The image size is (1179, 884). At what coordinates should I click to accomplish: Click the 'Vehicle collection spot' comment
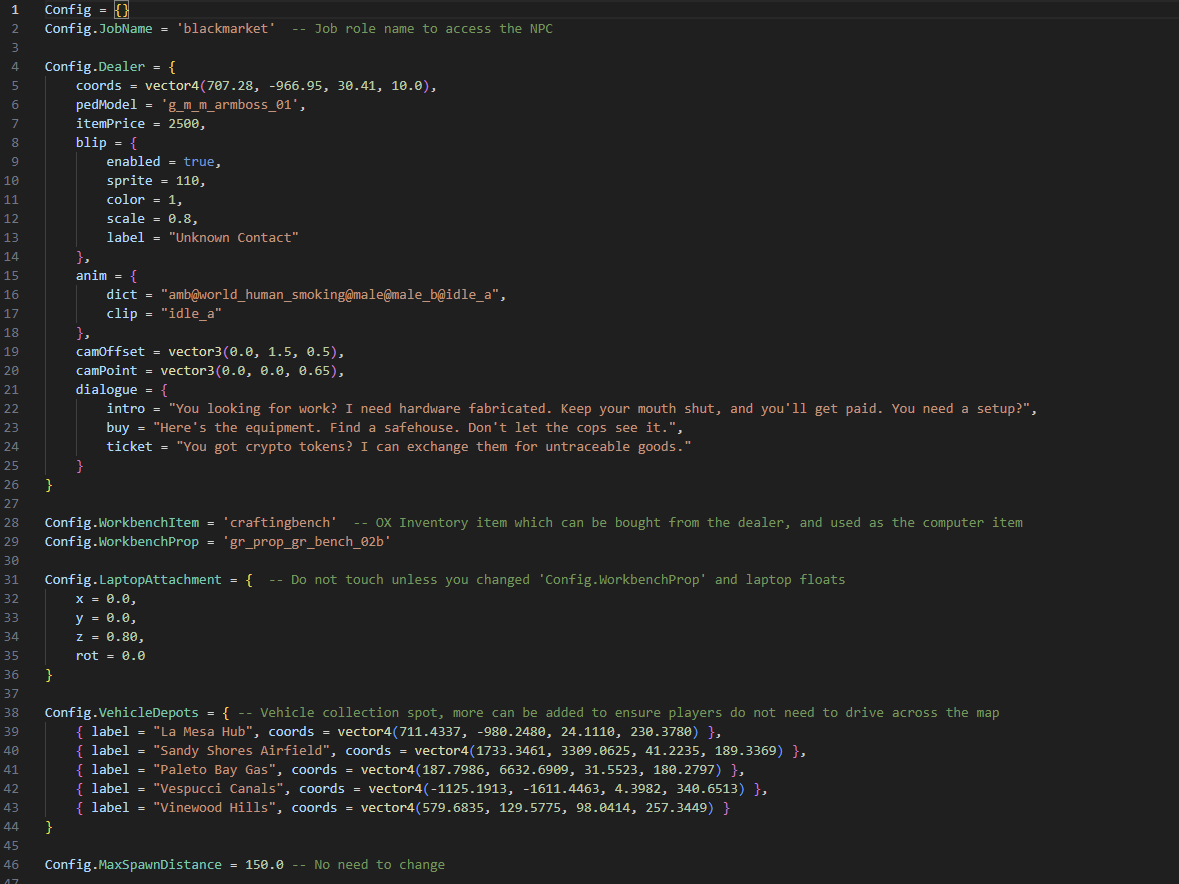(x=619, y=713)
